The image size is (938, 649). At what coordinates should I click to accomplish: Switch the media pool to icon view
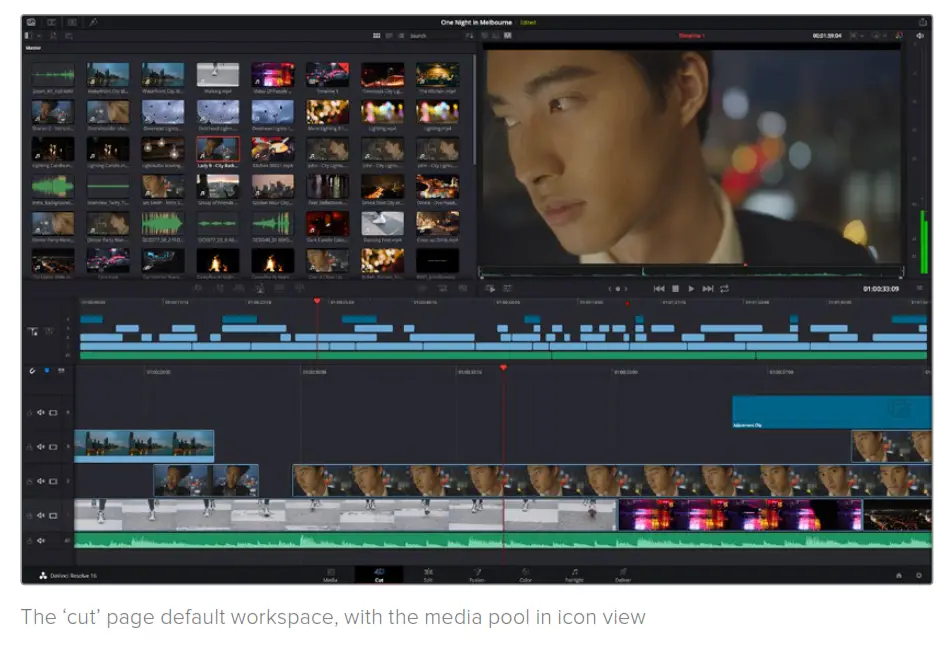click(x=377, y=35)
